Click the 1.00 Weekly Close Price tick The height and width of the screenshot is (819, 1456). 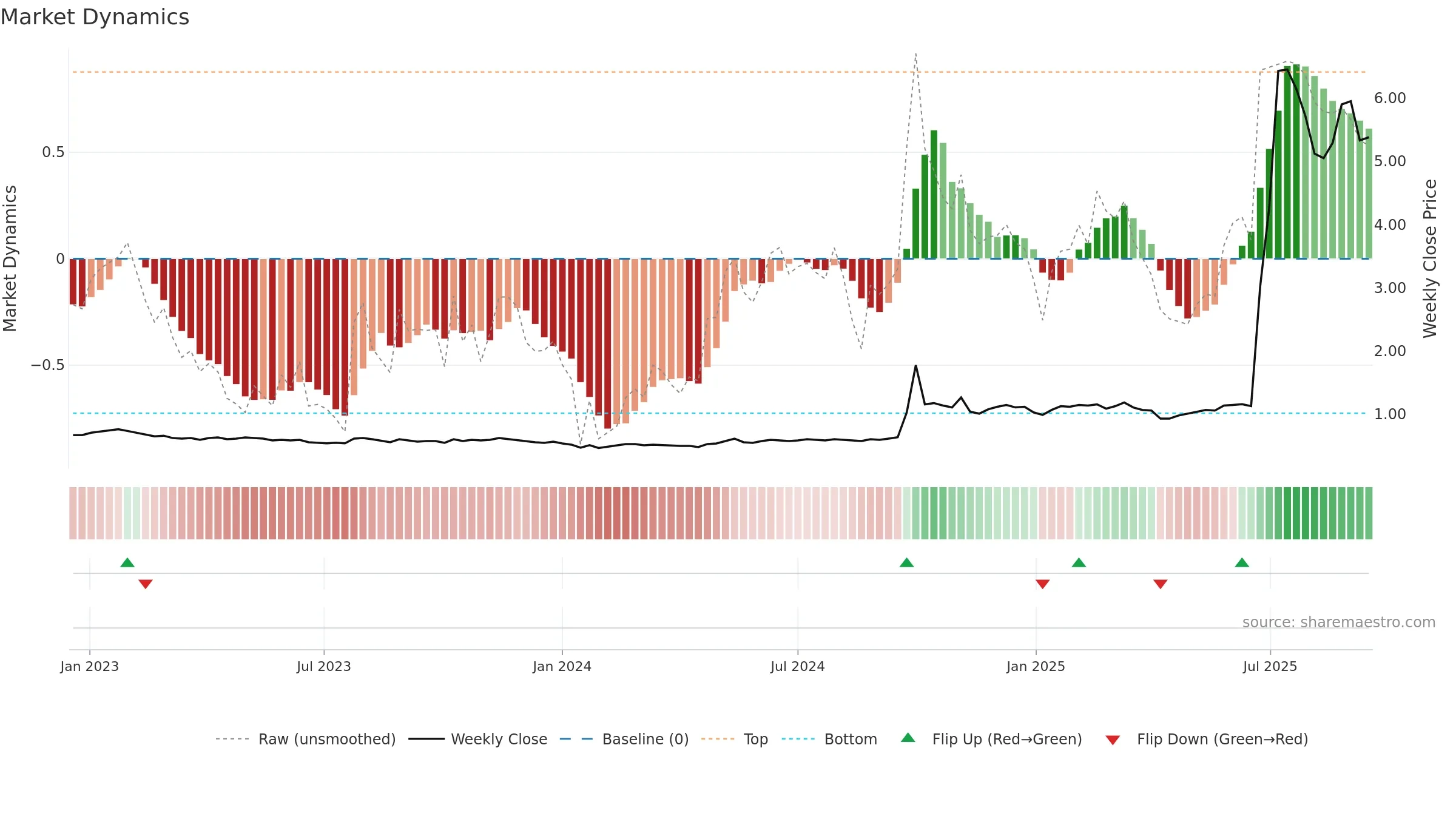coord(1390,414)
